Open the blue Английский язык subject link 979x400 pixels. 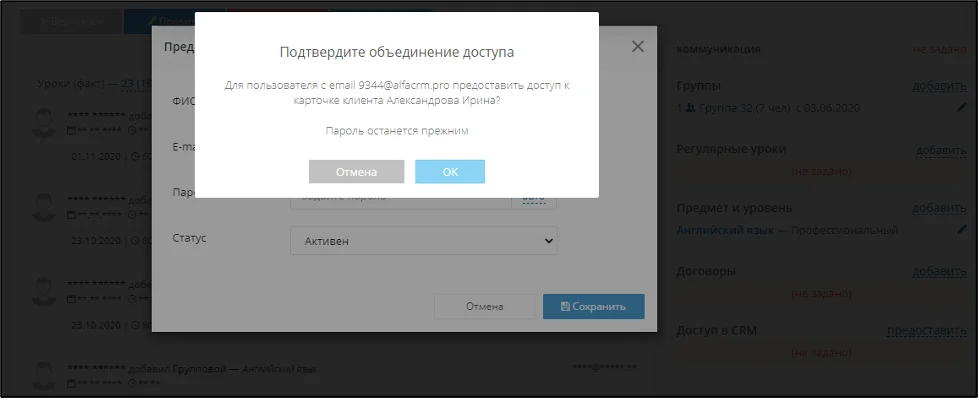pyautogui.click(x=726, y=230)
